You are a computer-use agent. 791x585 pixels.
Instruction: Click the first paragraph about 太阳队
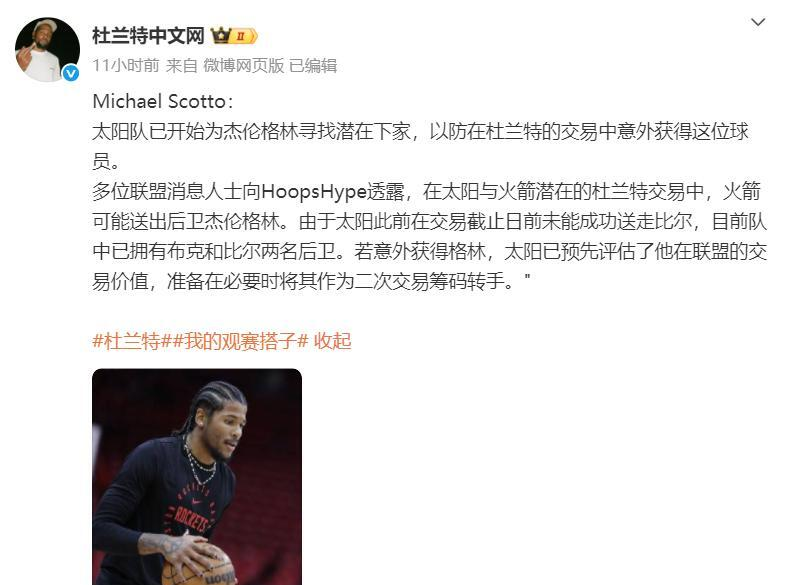(420, 146)
